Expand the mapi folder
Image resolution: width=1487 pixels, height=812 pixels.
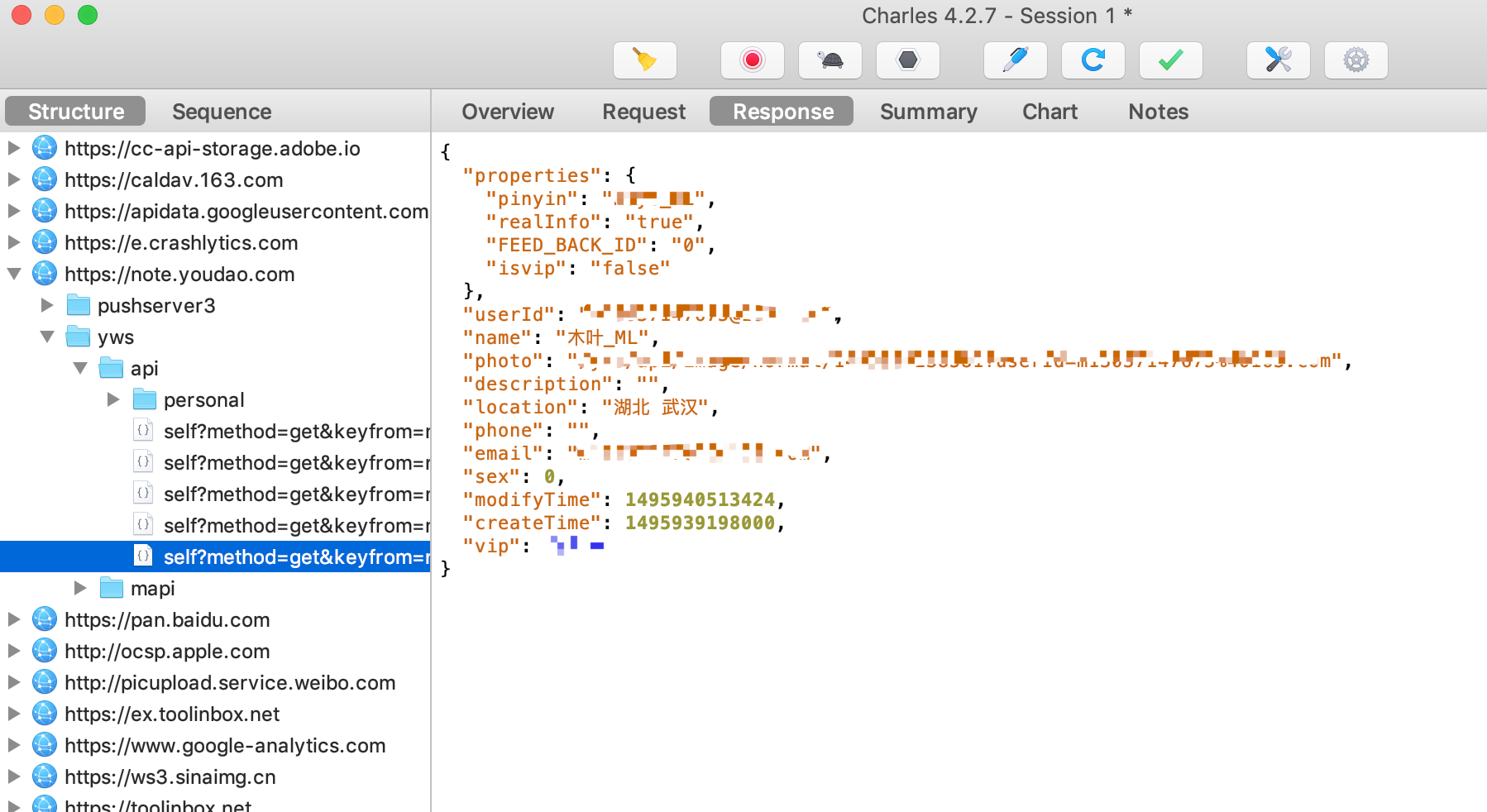tap(80, 588)
